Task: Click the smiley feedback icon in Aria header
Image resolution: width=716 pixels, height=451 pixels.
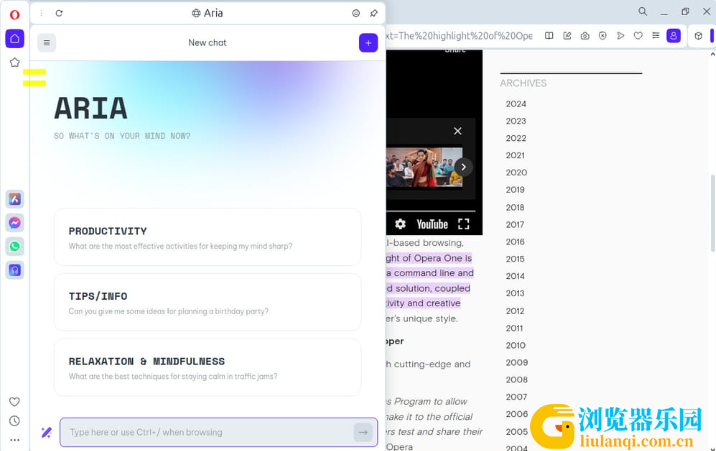Action: tap(356, 13)
